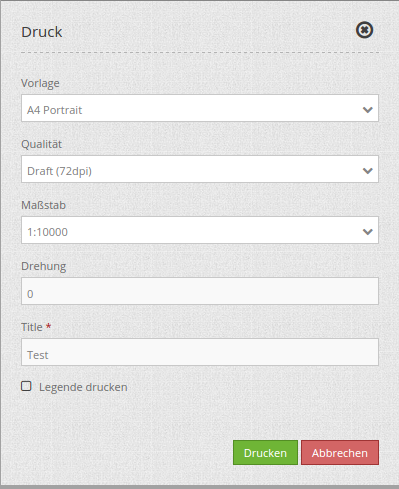Click the chevron arrow in the Qualität field

pos(368,171)
